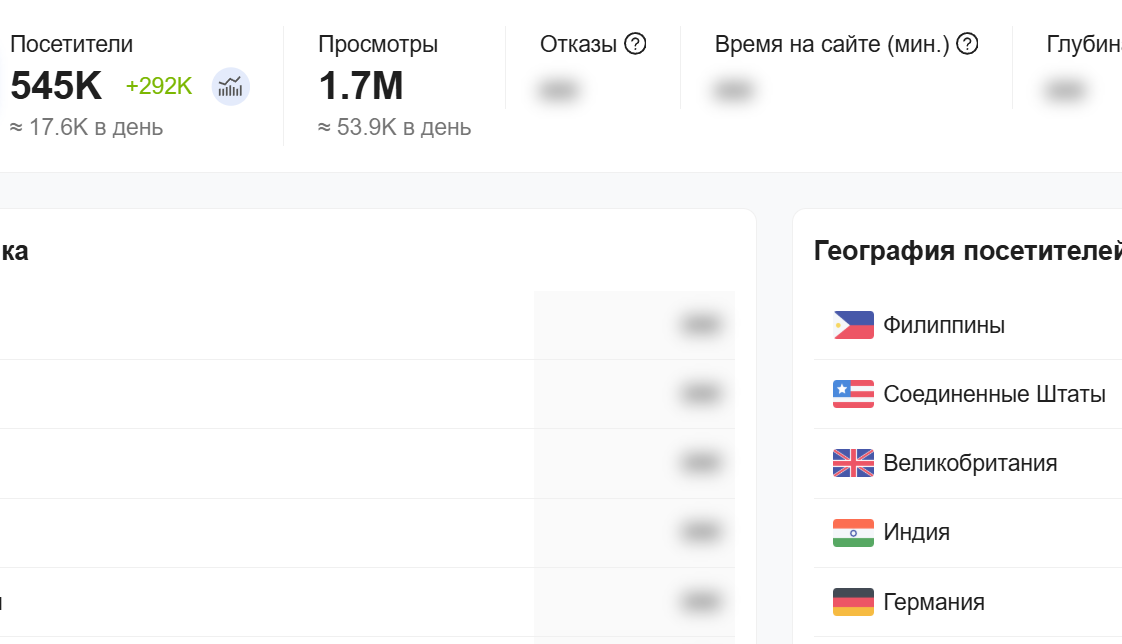The height and width of the screenshot is (644, 1122).
Task: Open the Великобритания country row
Action: pyautogui.click(x=970, y=463)
